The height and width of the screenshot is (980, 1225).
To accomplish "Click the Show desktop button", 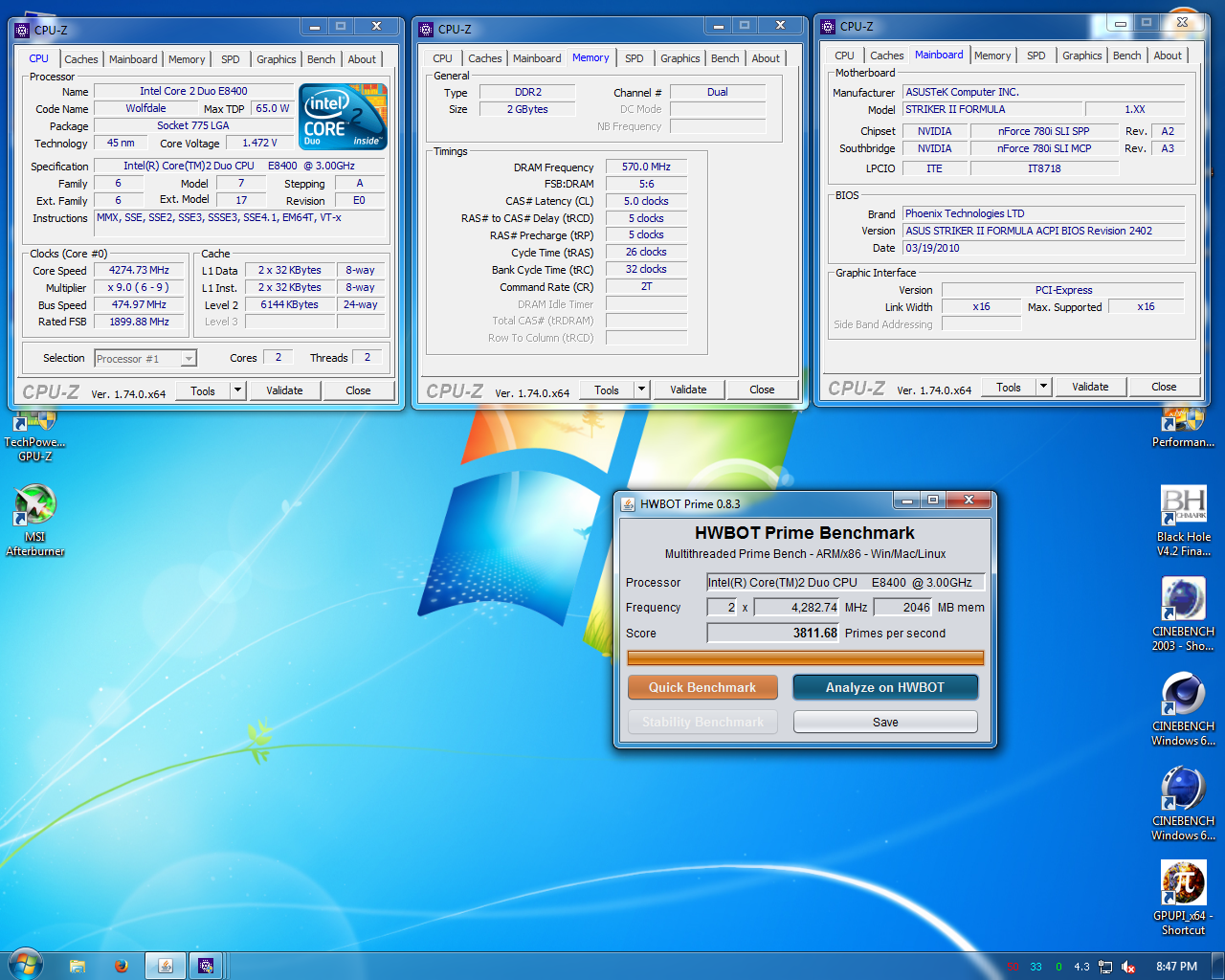I will click(x=1218, y=966).
